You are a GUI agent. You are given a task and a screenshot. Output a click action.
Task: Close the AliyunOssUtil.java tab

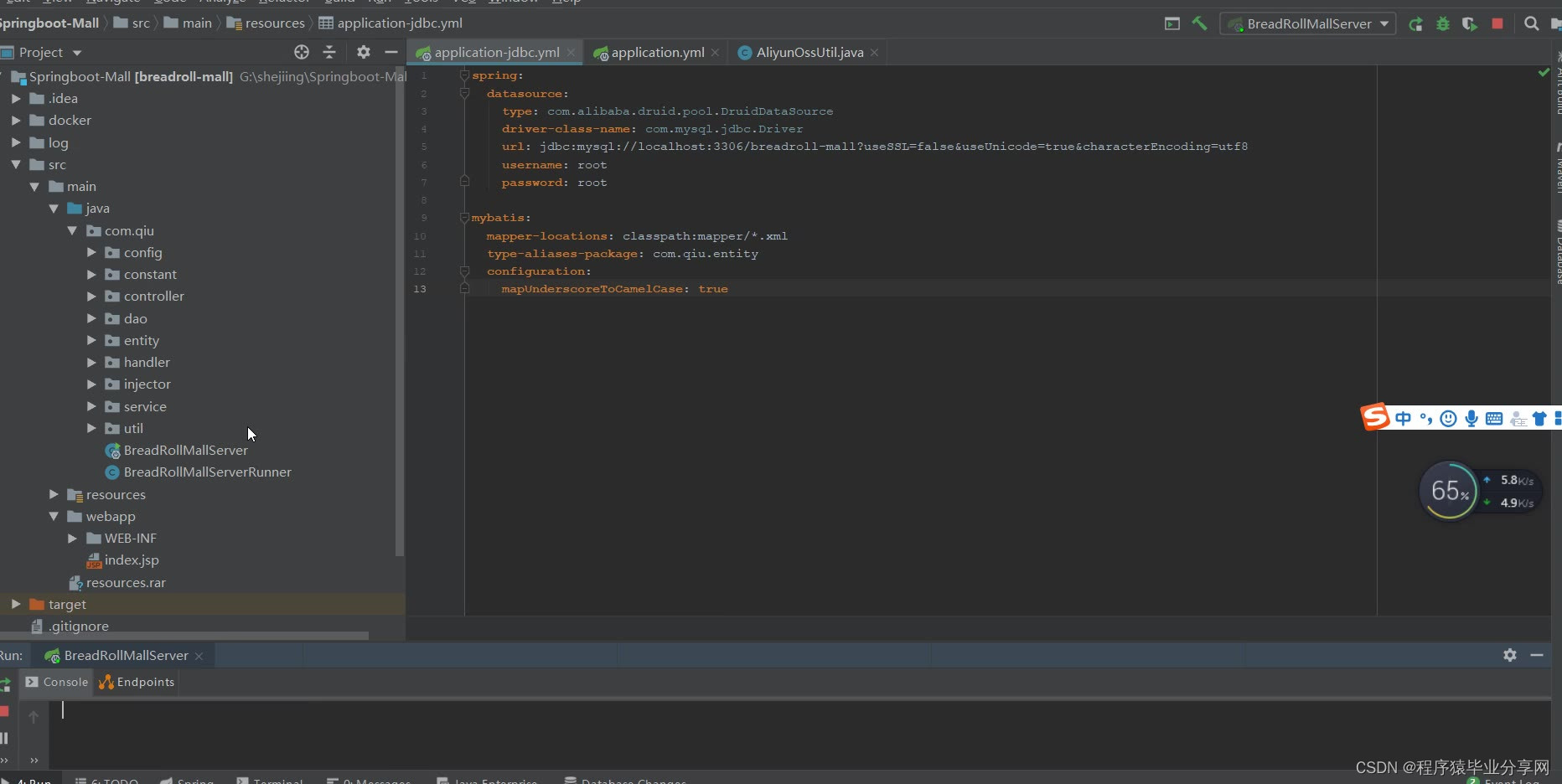874,52
